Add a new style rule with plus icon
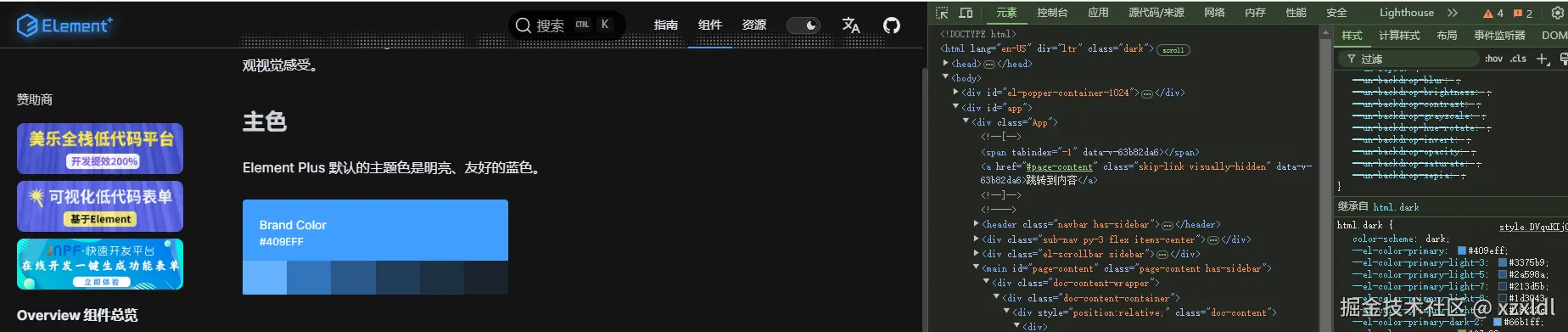The height and width of the screenshot is (332, 1568). coord(1543,59)
